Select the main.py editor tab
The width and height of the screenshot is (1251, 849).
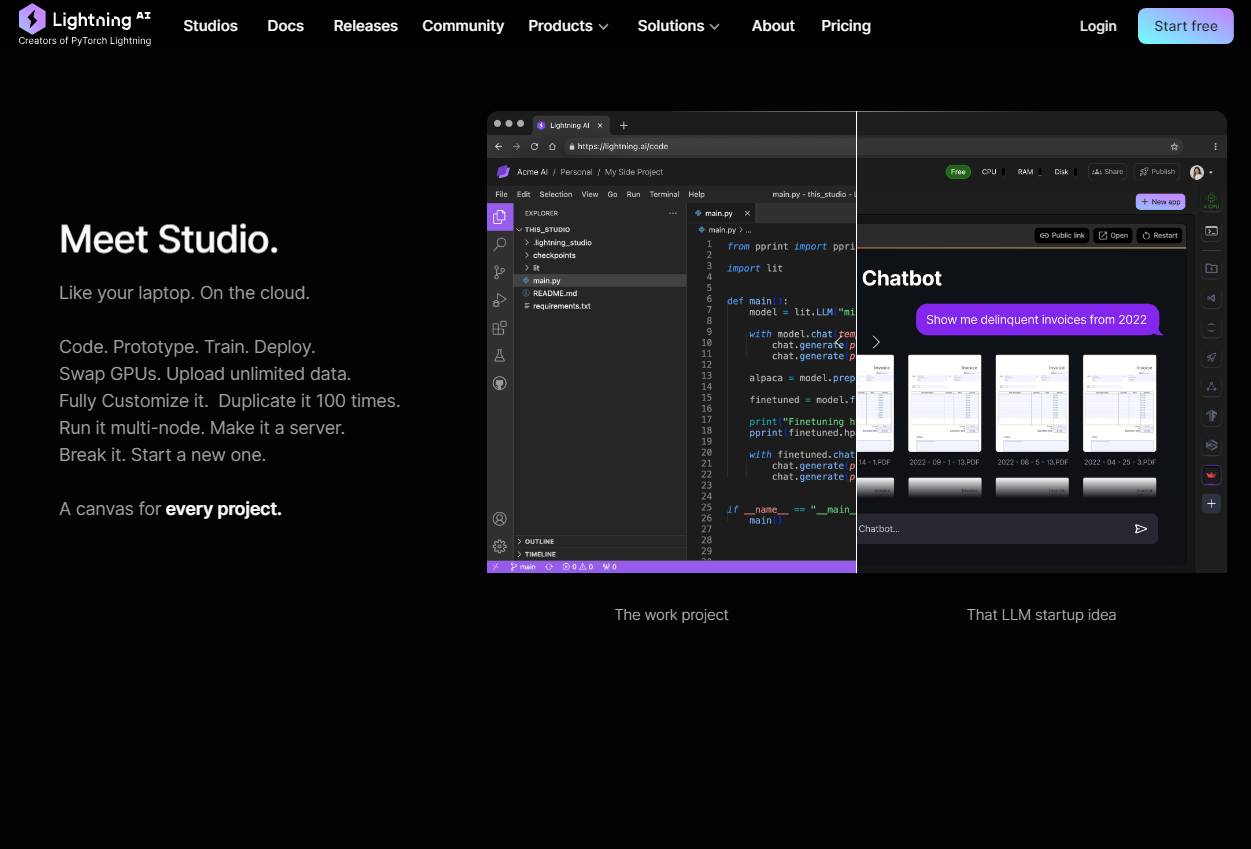(719, 213)
